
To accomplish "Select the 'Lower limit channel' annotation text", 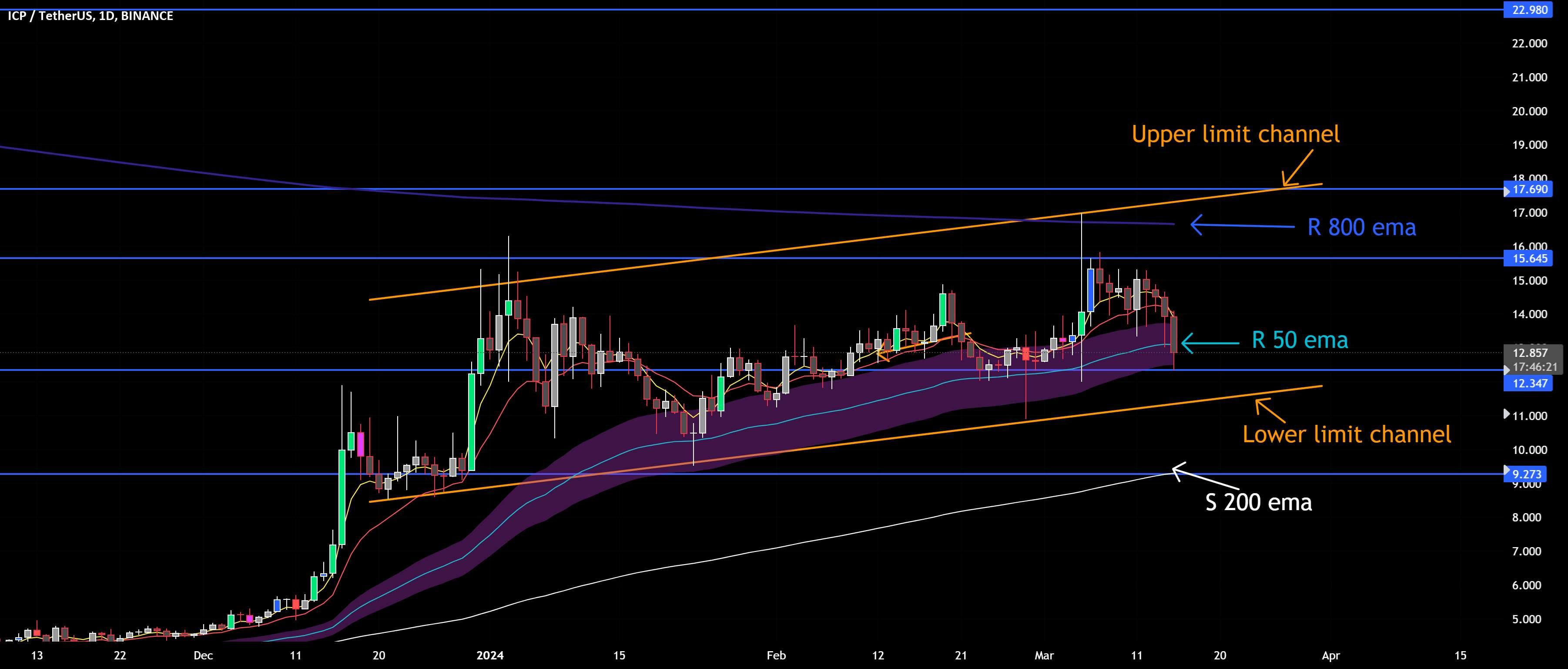I will click(x=1347, y=435).
